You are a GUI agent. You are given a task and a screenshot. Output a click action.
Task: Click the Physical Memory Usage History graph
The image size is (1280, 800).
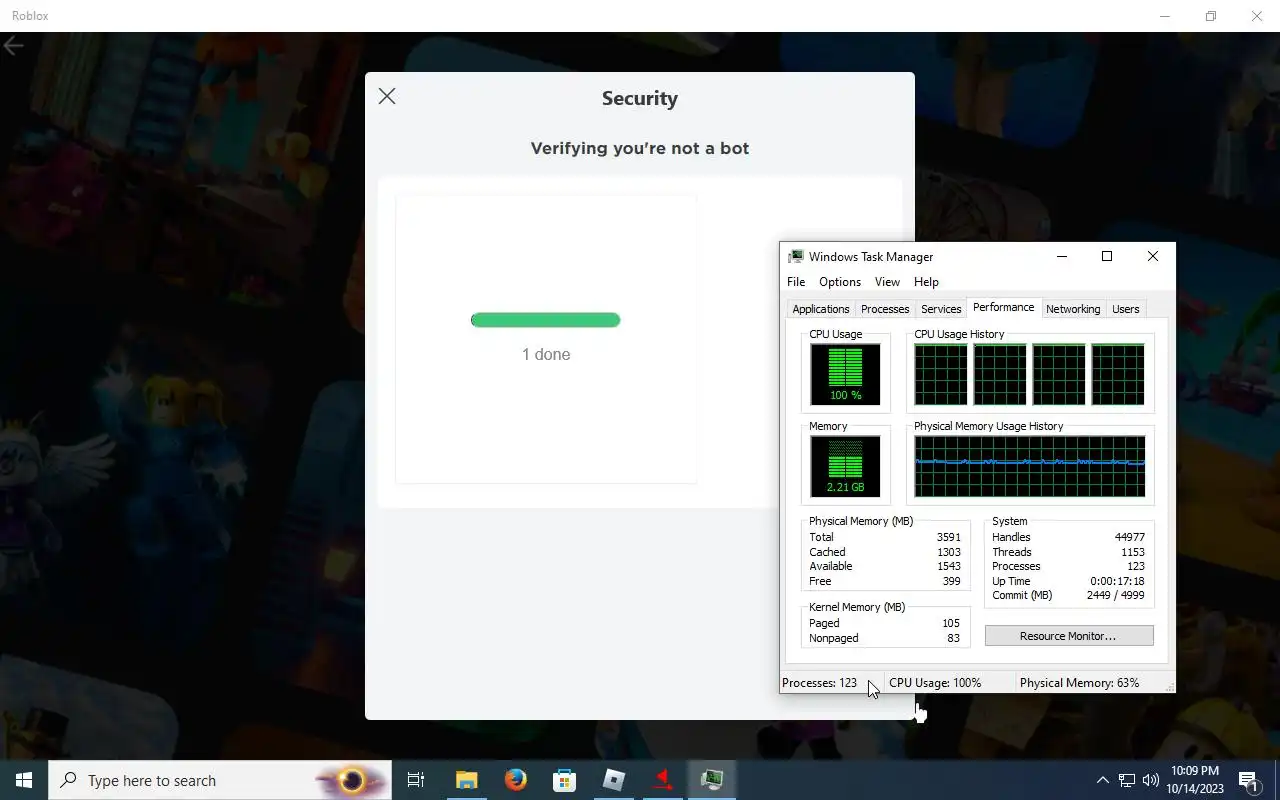(x=1029, y=466)
